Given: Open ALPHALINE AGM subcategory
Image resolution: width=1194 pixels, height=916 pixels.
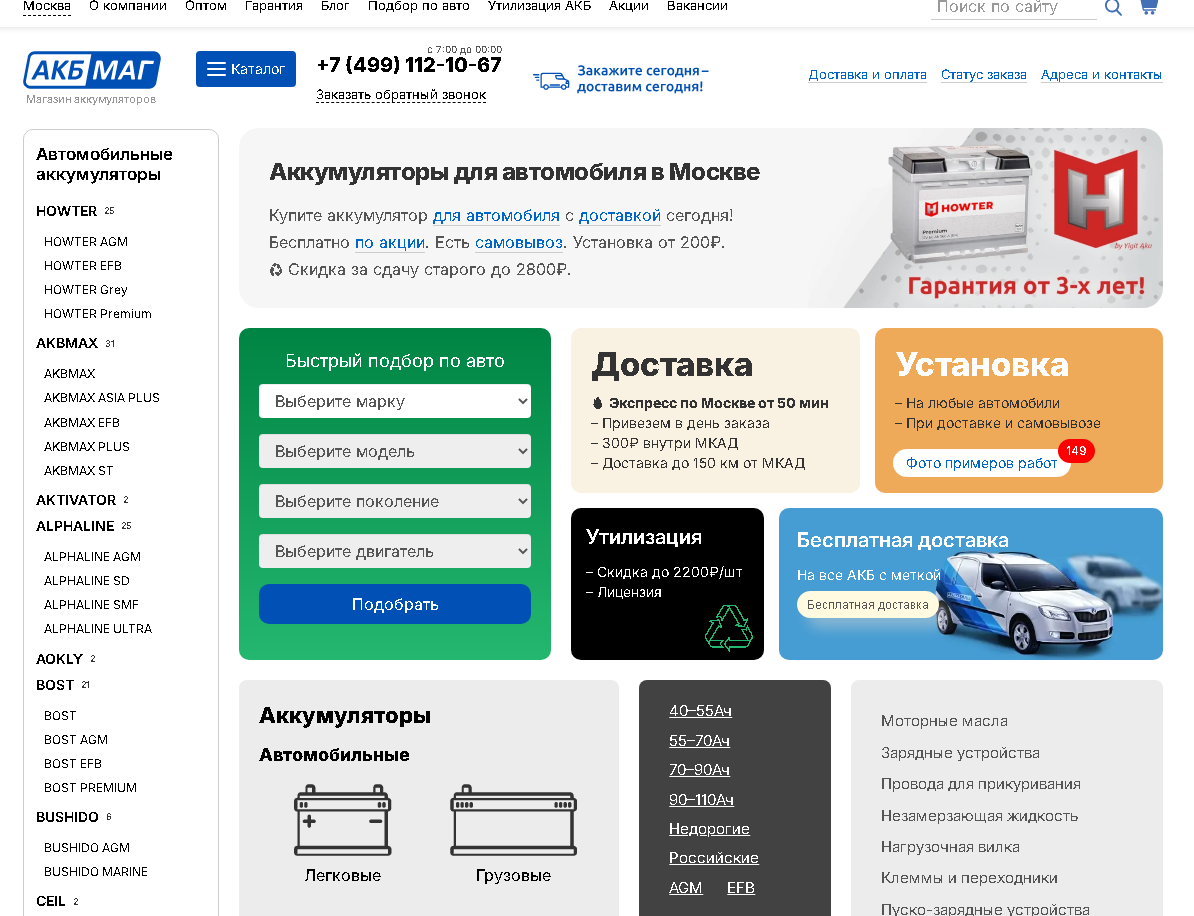Looking at the screenshot, I should (92, 557).
